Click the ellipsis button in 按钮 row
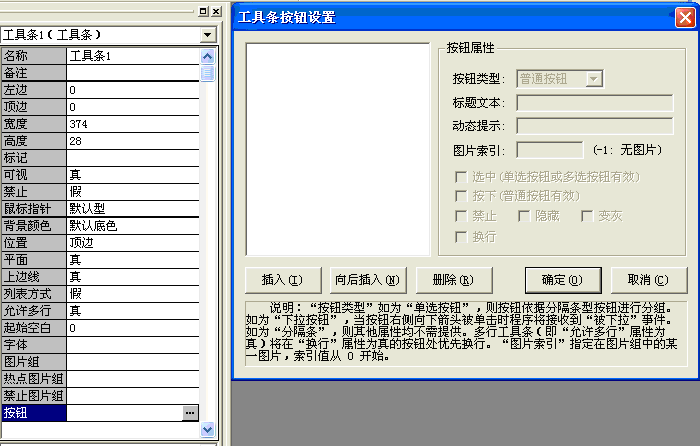 click(190, 412)
